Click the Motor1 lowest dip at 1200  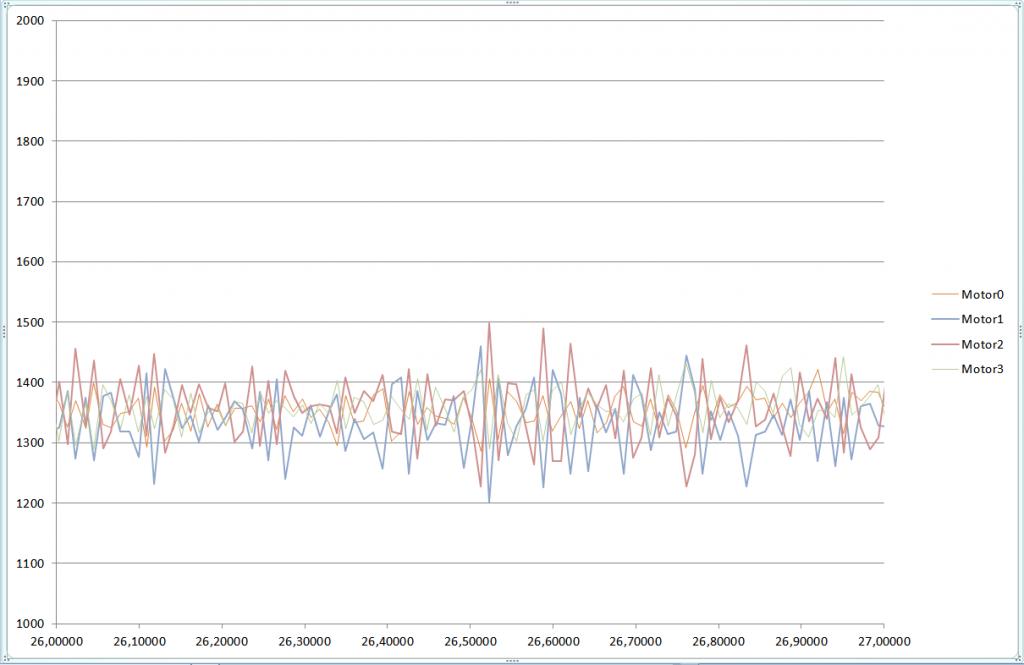(x=489, y=501)
